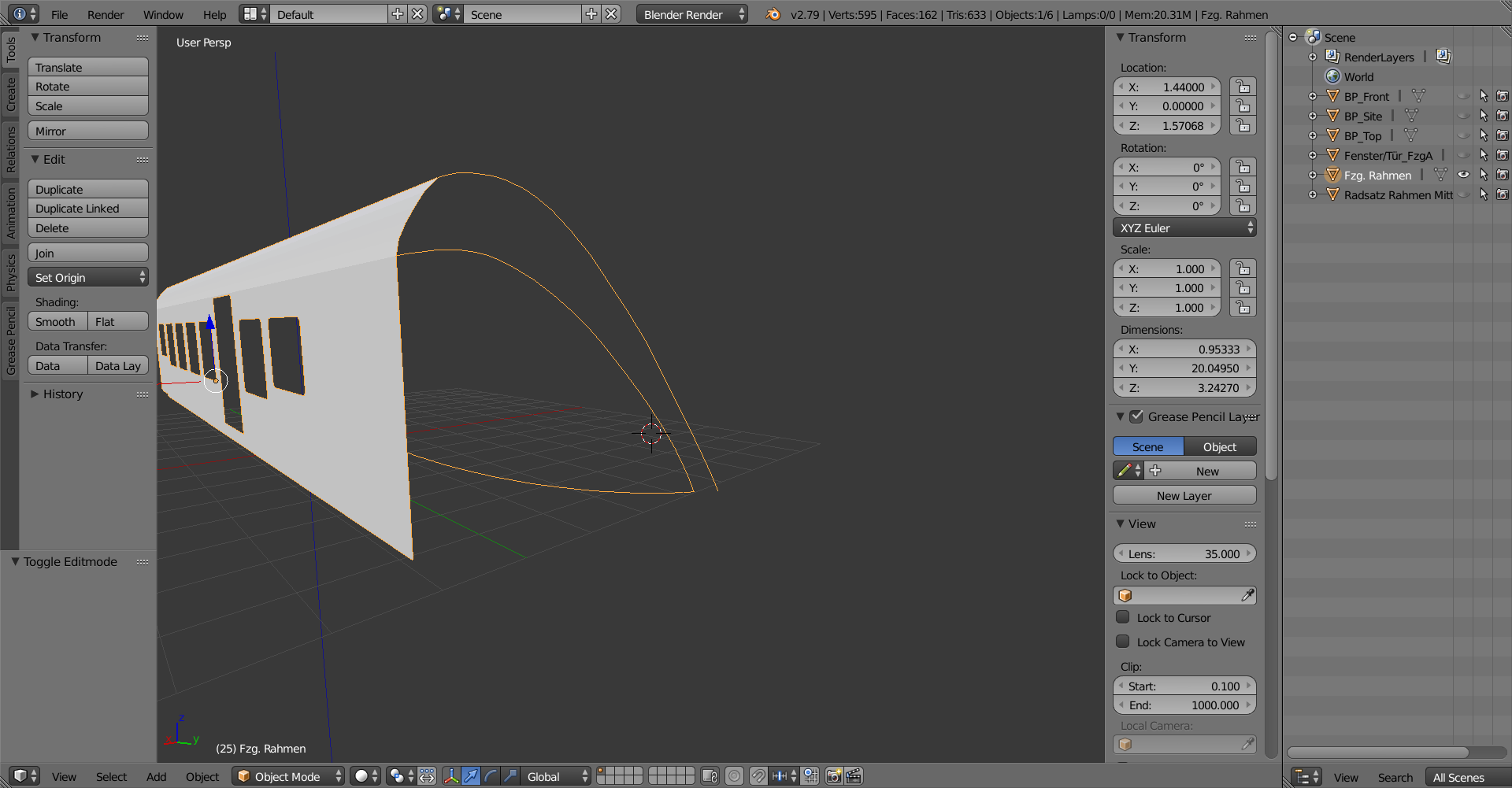The height and width of the screenshot is (788, 1512).
Task: Open the Object Mode dropdown
Action: pos(288,776)
